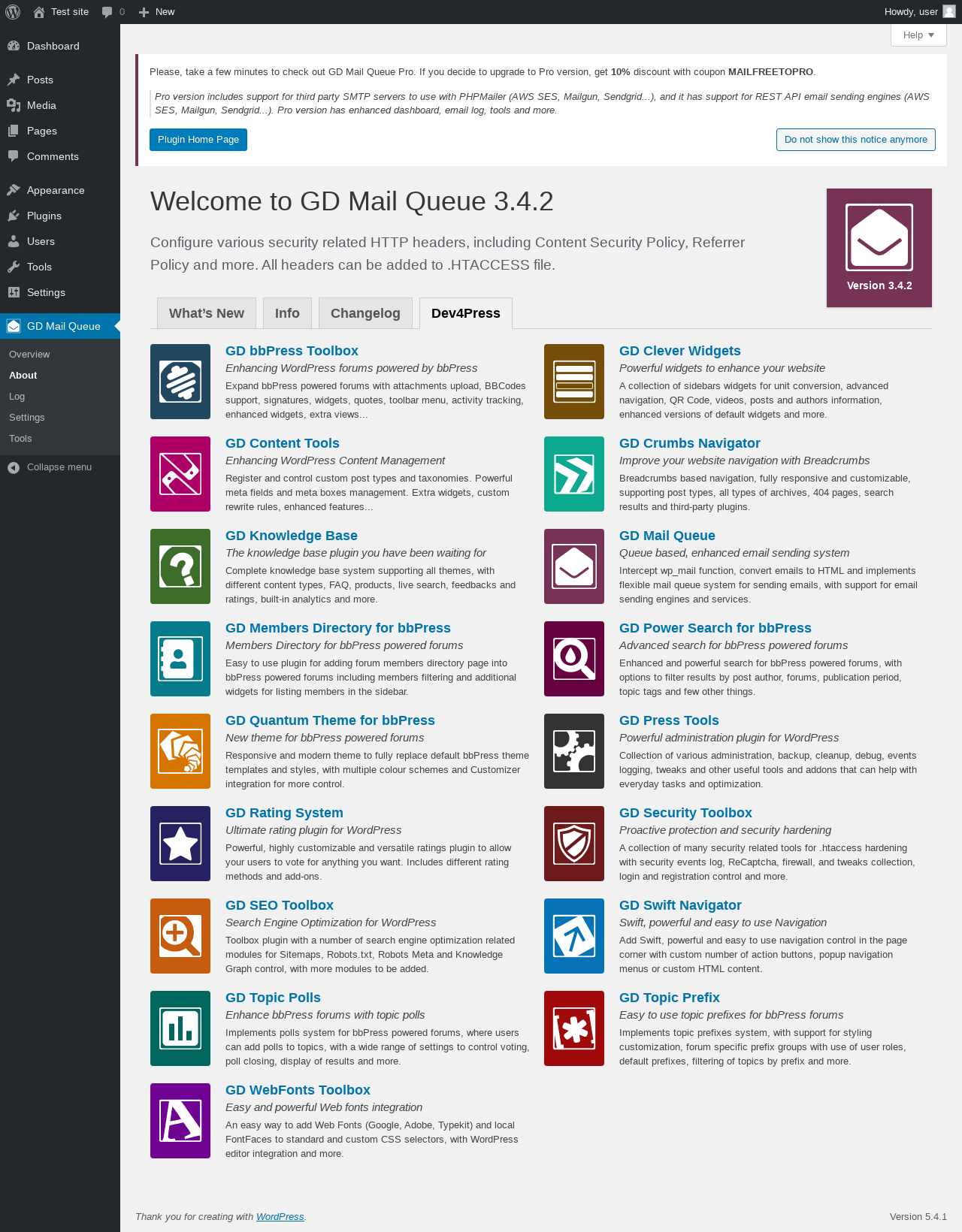Screen dimensions: 962x1232
Task: Open the About submenu item
Action: pos(60,375)
